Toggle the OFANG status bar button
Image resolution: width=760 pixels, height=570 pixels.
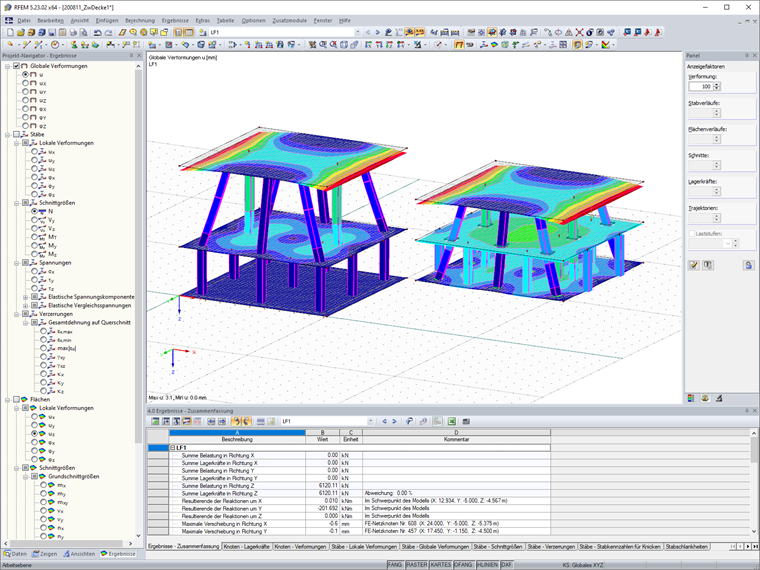[463, 565]
